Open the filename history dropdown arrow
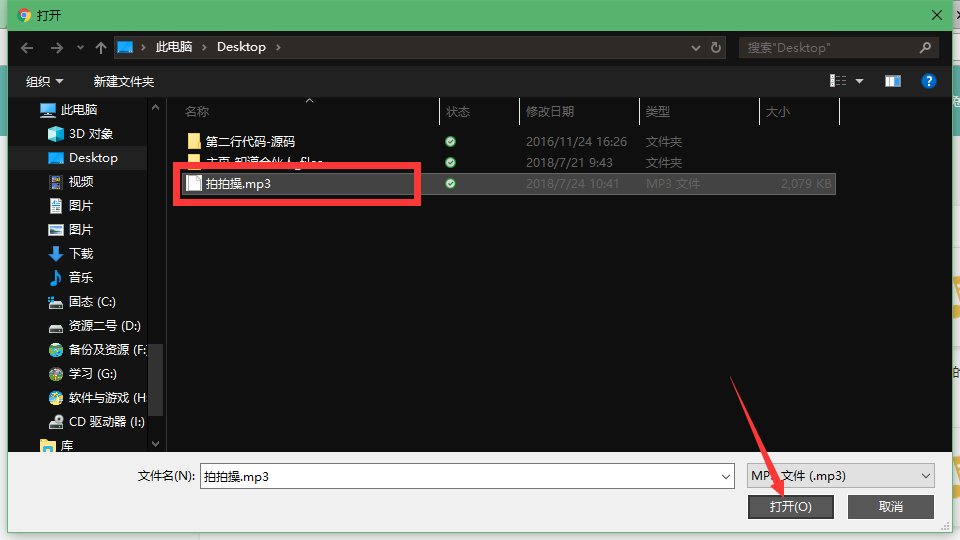The image size is (960, 540). pos(726,477)
